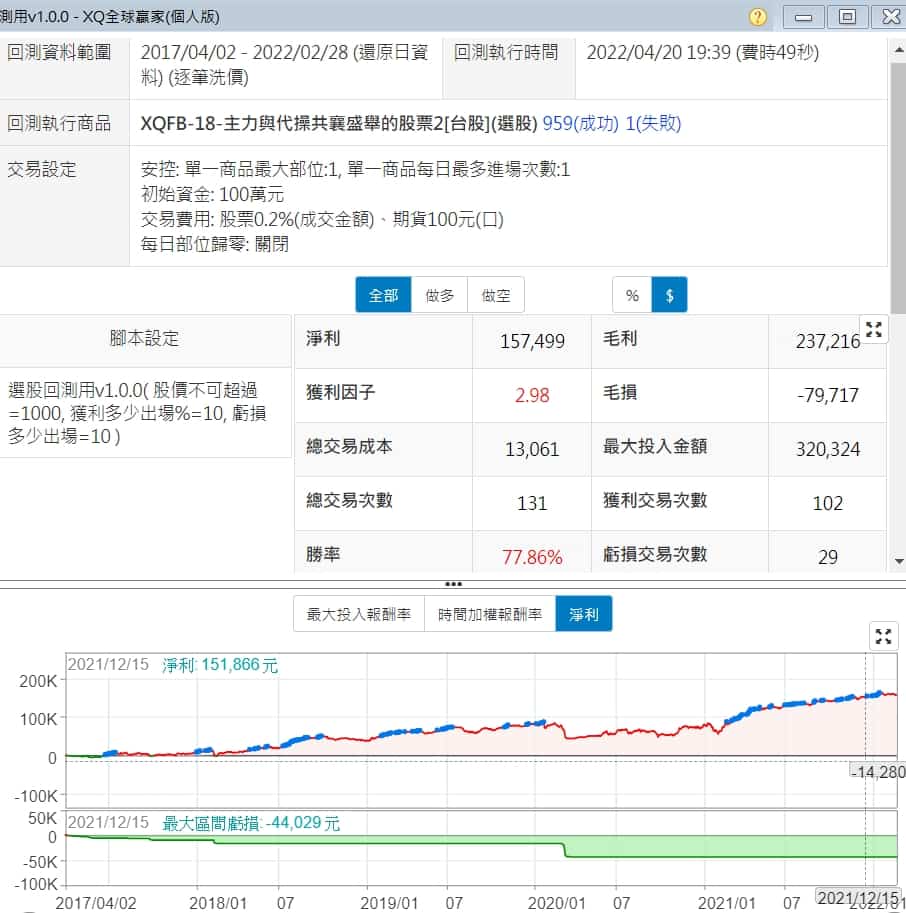906x913 pixels.
Task: Click the yellow help question mark icon
Action: coord(758,17)
